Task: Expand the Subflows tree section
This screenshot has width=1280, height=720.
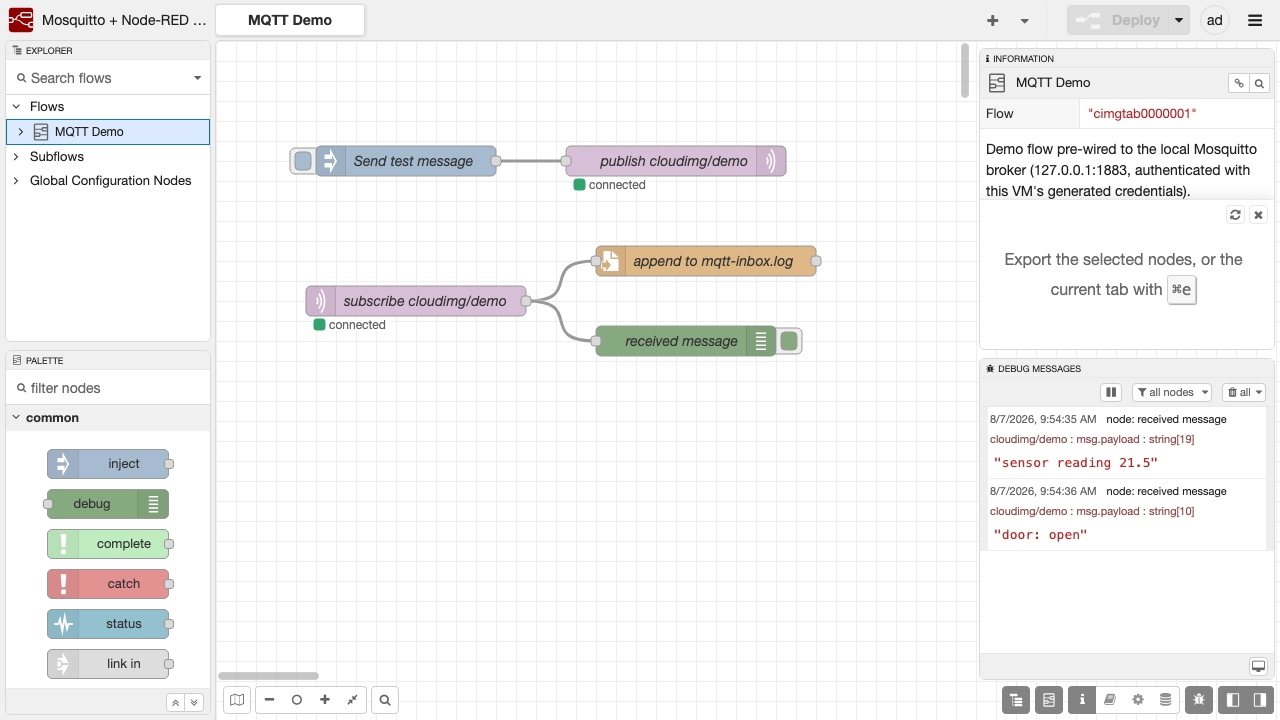Action: coord(16,157)
